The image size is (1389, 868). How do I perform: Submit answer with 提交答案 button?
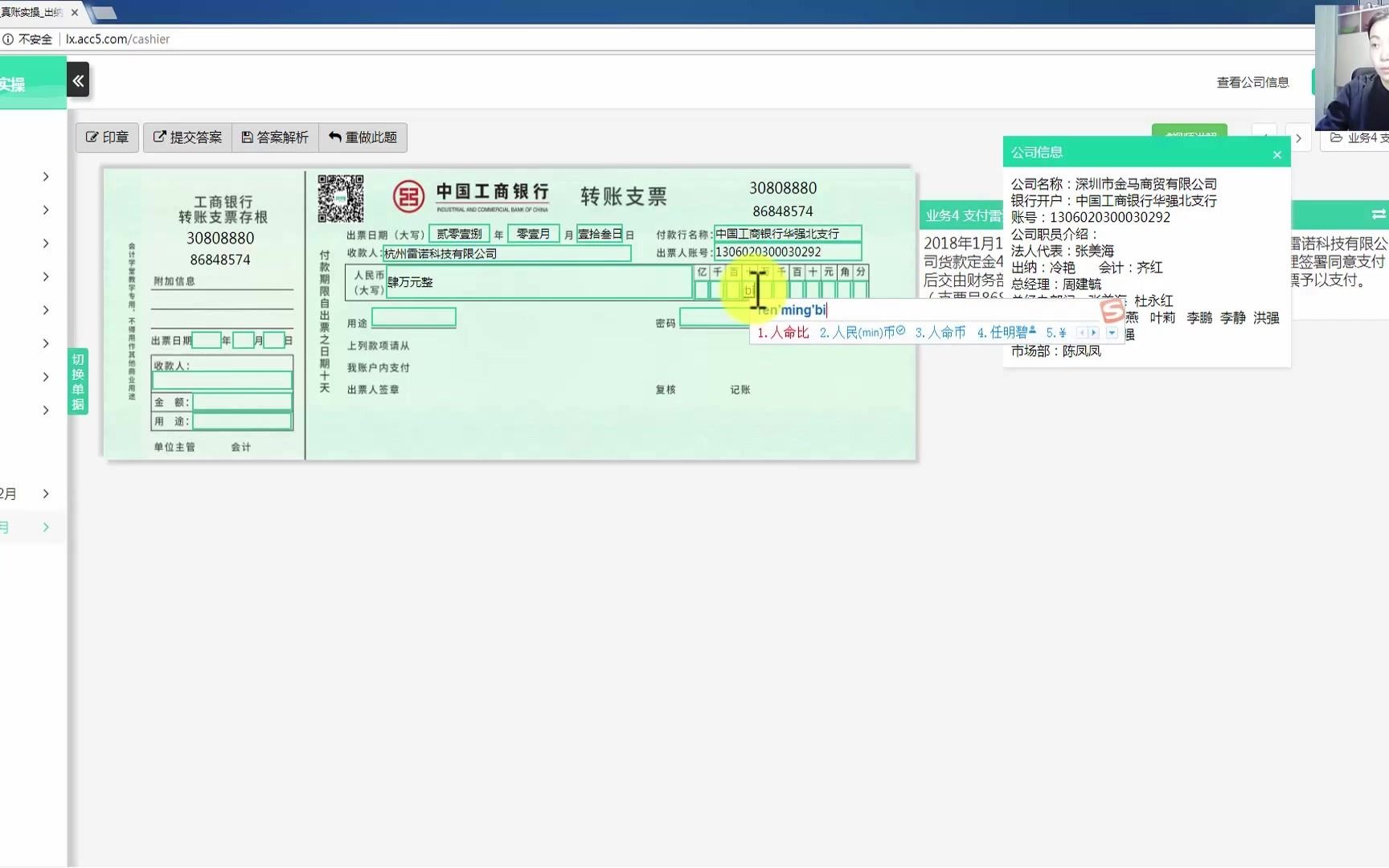(x=188, y=137)
